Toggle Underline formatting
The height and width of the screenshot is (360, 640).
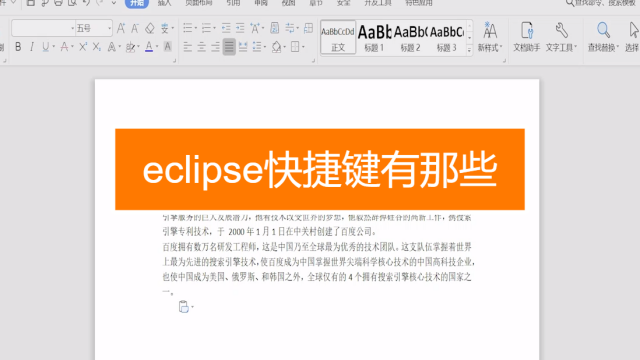point(45,47)
